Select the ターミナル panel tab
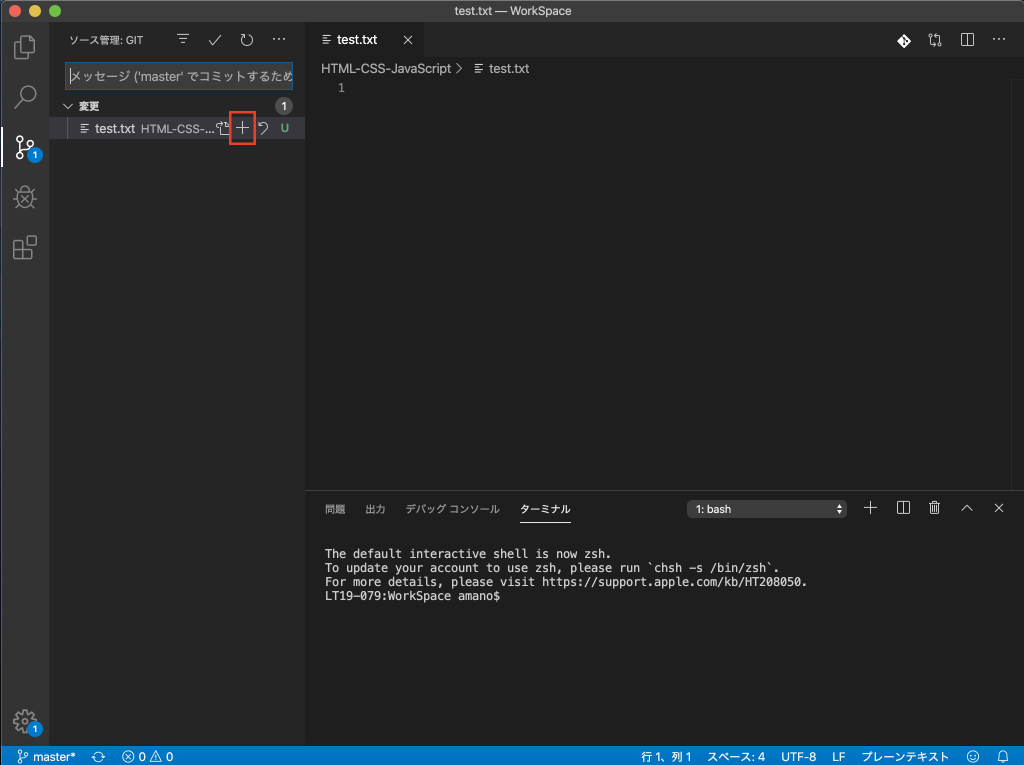The image size is (1024, 765). pyautogui.click(x=545, y=509)
